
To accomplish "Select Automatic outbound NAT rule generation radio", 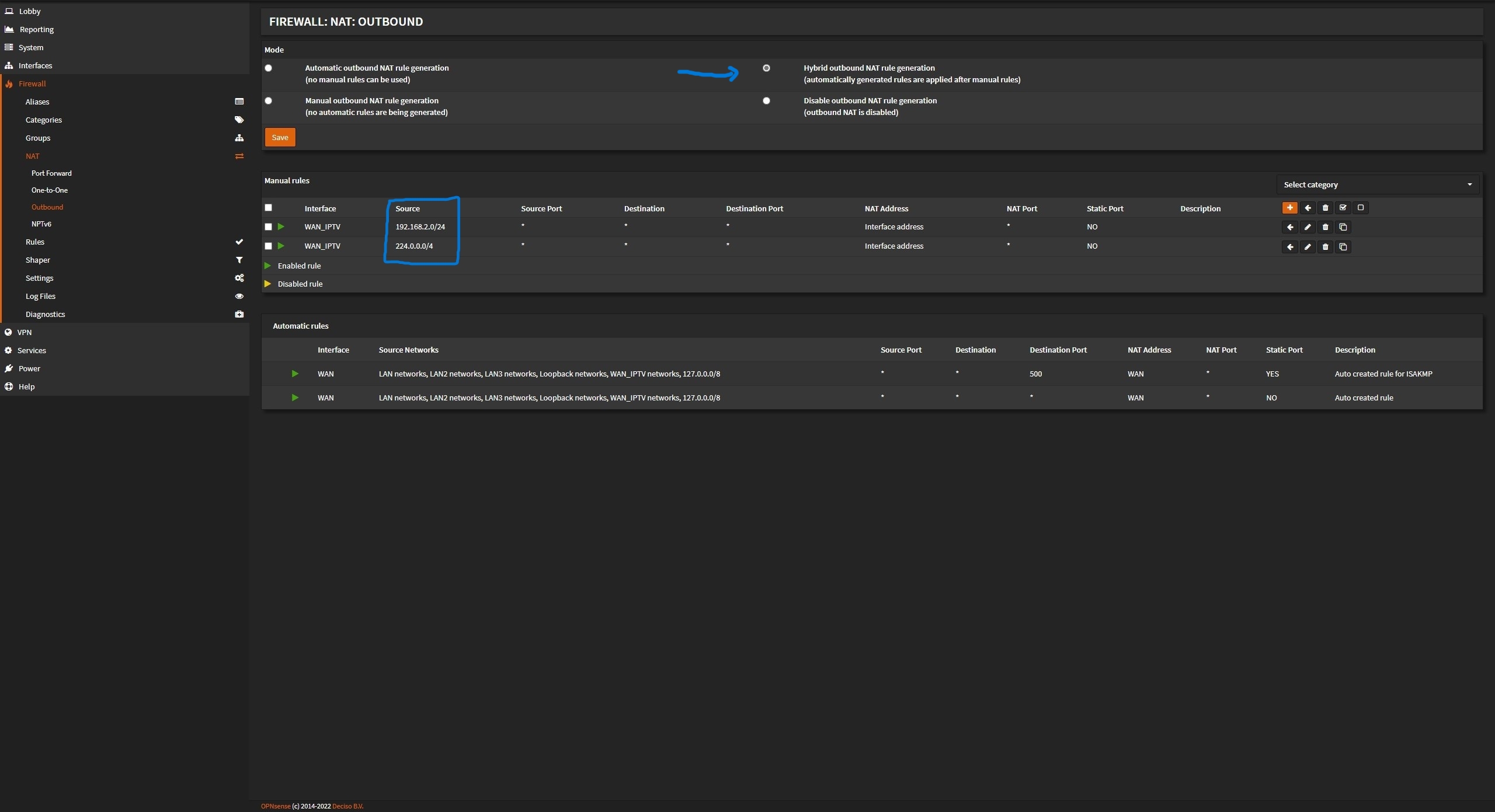I will (269, 68).
